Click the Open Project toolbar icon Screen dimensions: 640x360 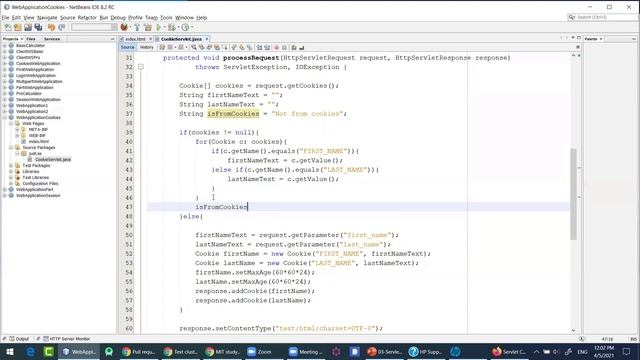pos(28,27)
